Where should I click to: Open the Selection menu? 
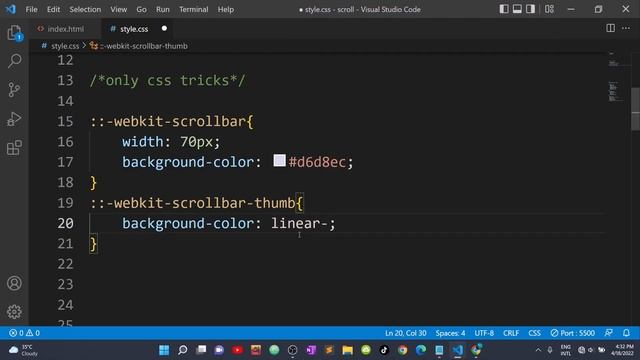point(85,9)
